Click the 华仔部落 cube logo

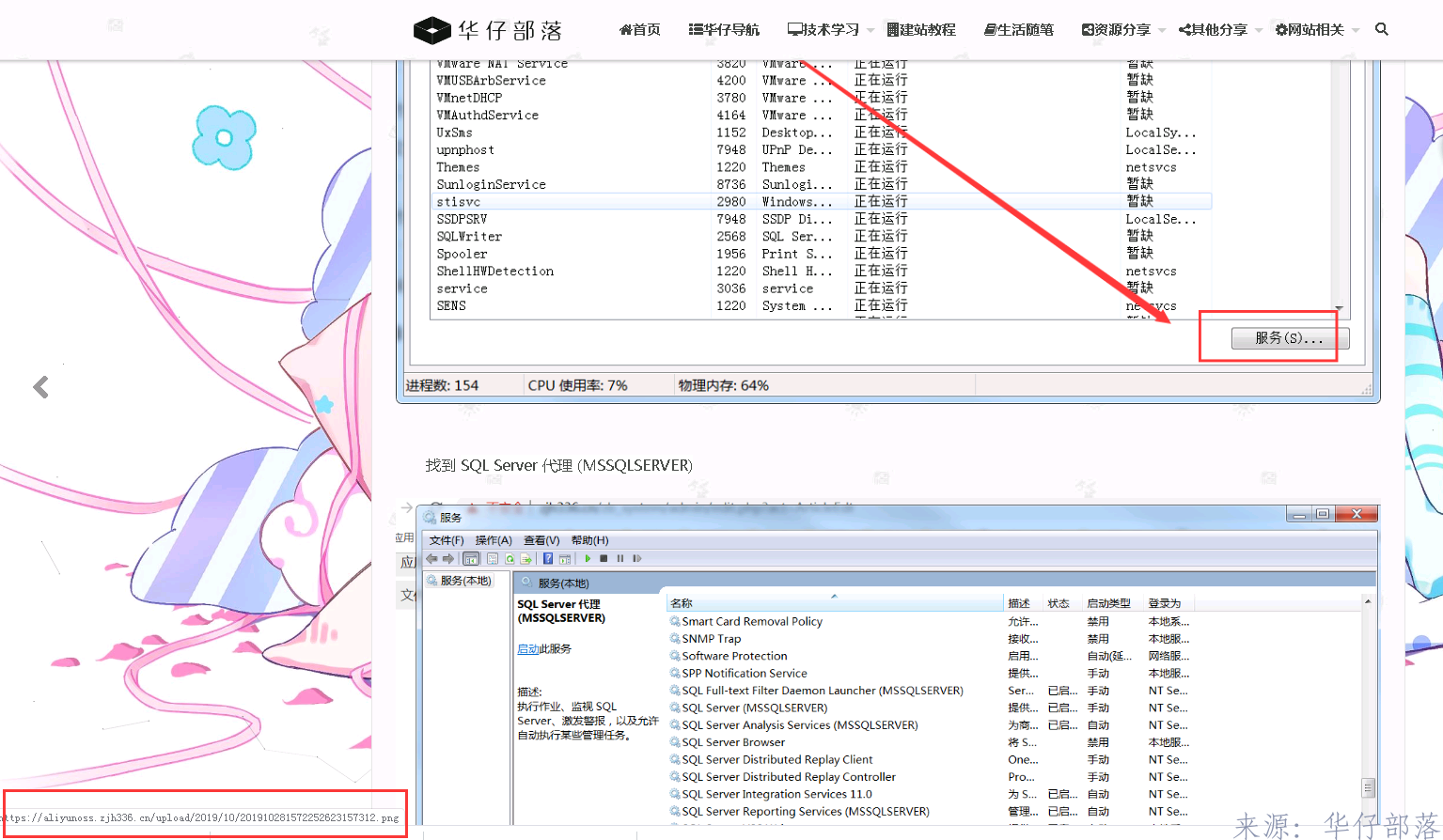431,31
